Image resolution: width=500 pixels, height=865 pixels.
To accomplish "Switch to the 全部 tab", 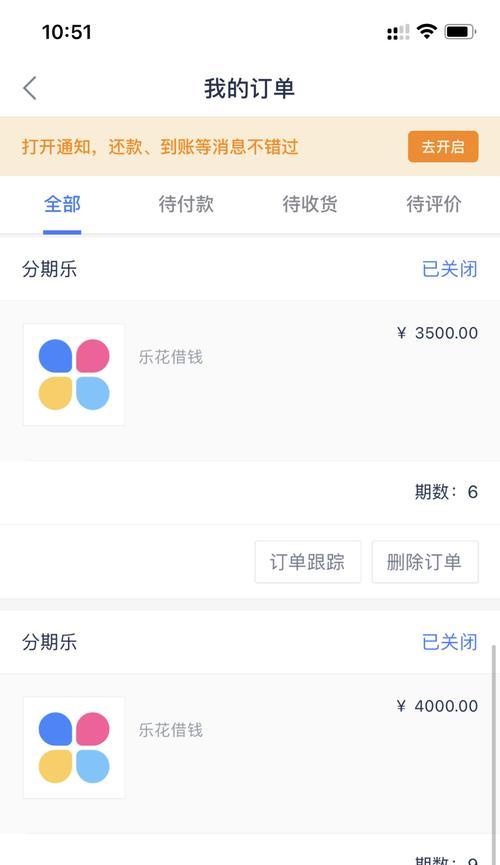I will pyautogui.click(x=62, y=204).
